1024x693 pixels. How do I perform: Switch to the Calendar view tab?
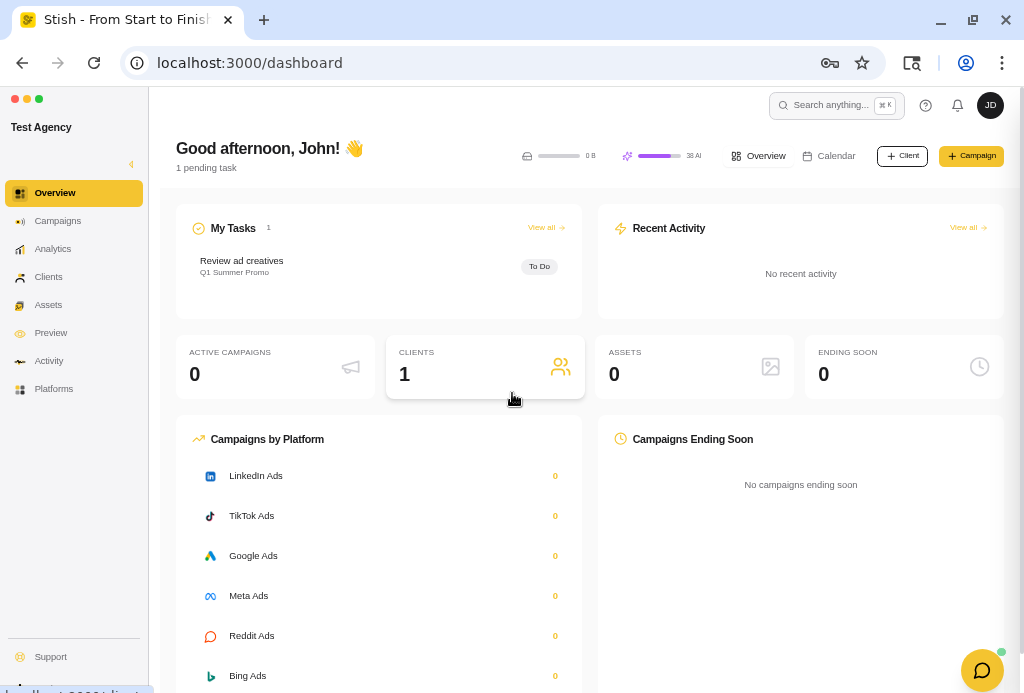pos(829,157)
